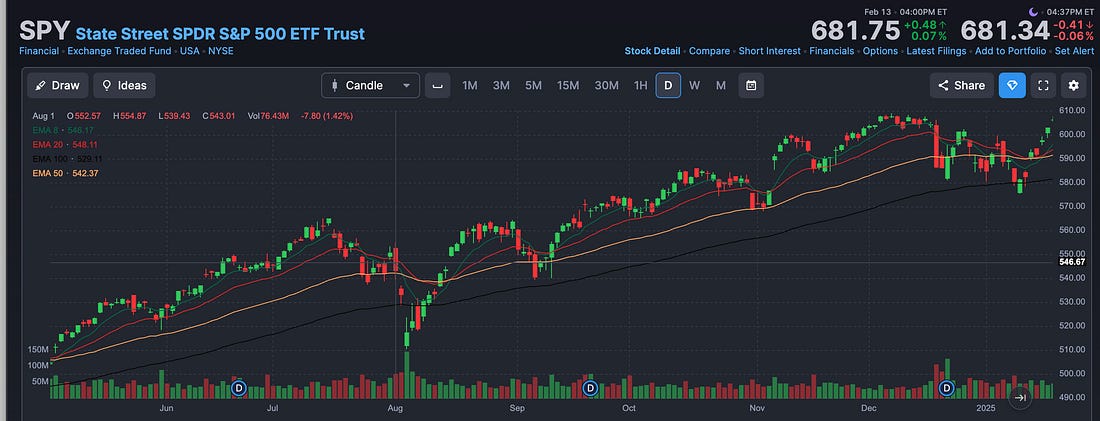Select the 1M timeframe
This screenshot has width=1100, height=421.
click(469, 86)
